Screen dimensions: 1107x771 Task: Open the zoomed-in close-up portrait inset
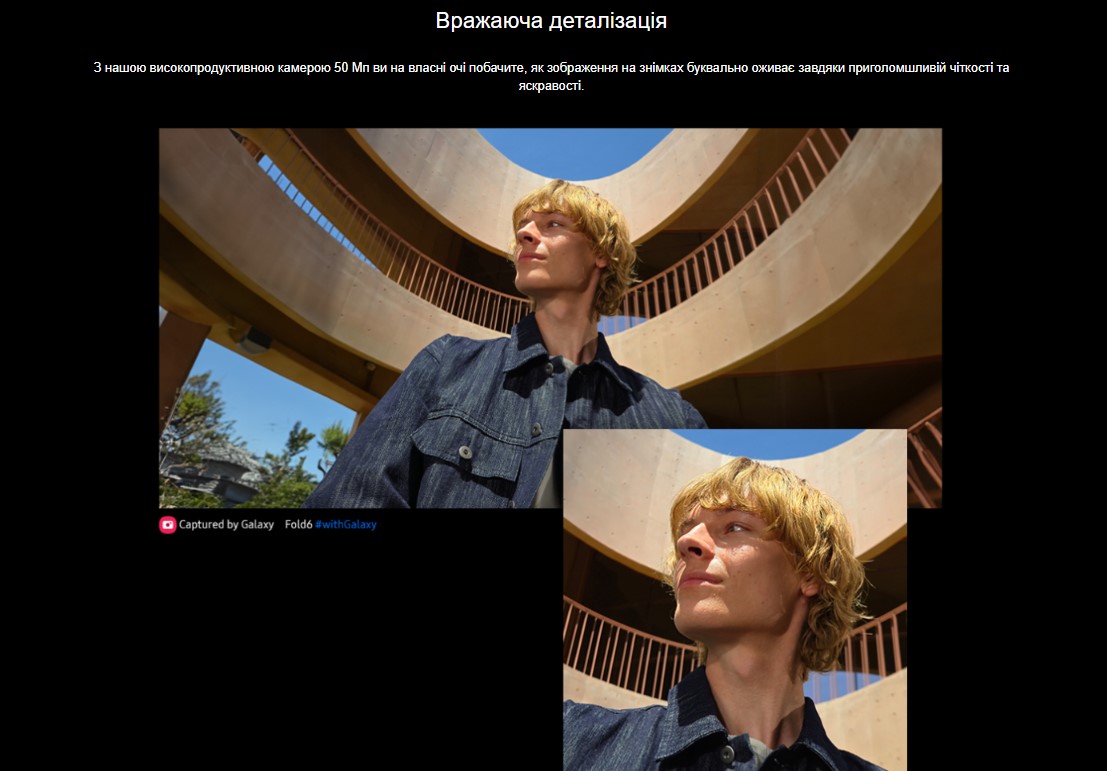[734, 600]
